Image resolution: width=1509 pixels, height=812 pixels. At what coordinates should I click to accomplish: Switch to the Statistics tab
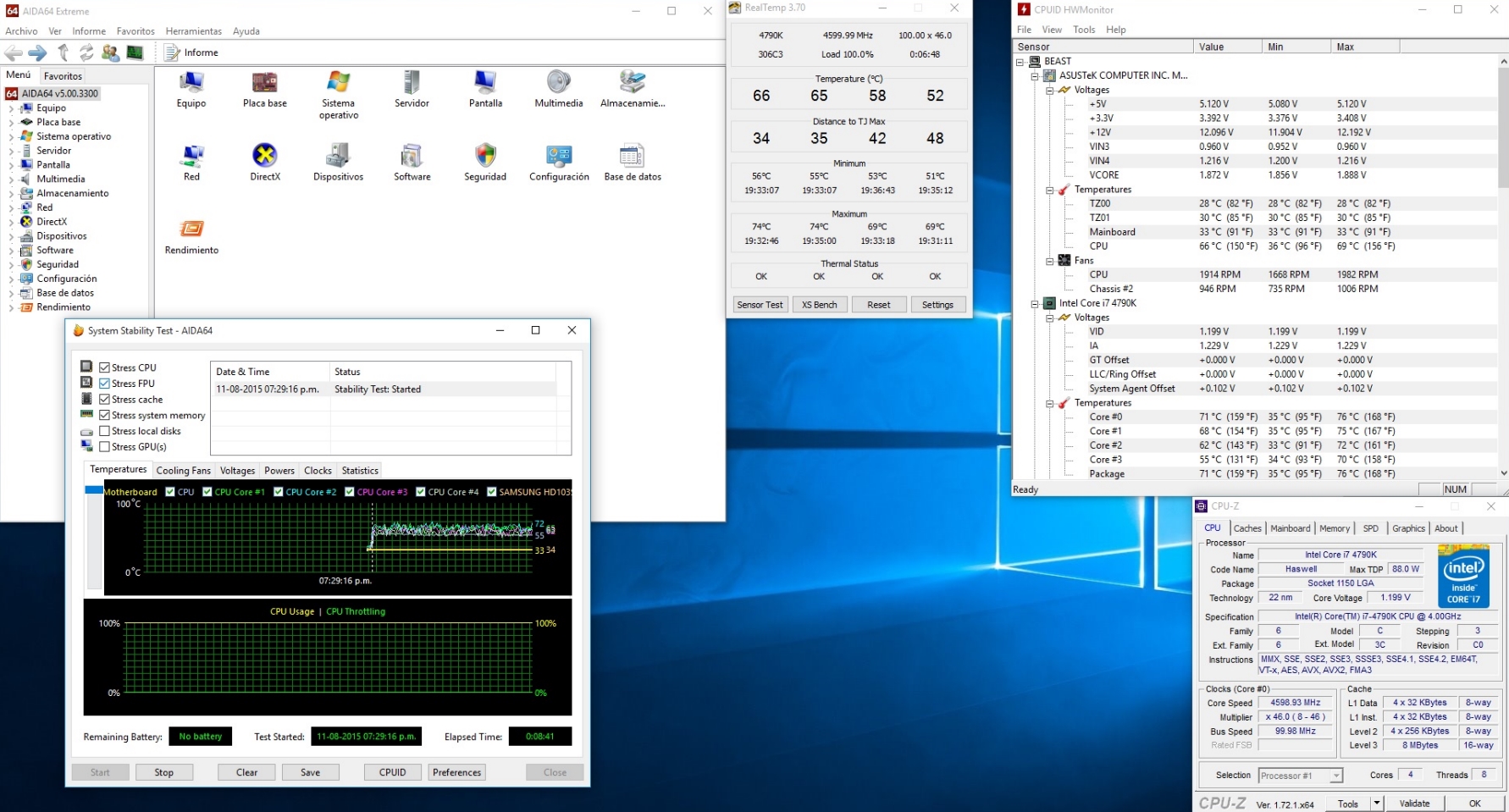pos(360,471)
